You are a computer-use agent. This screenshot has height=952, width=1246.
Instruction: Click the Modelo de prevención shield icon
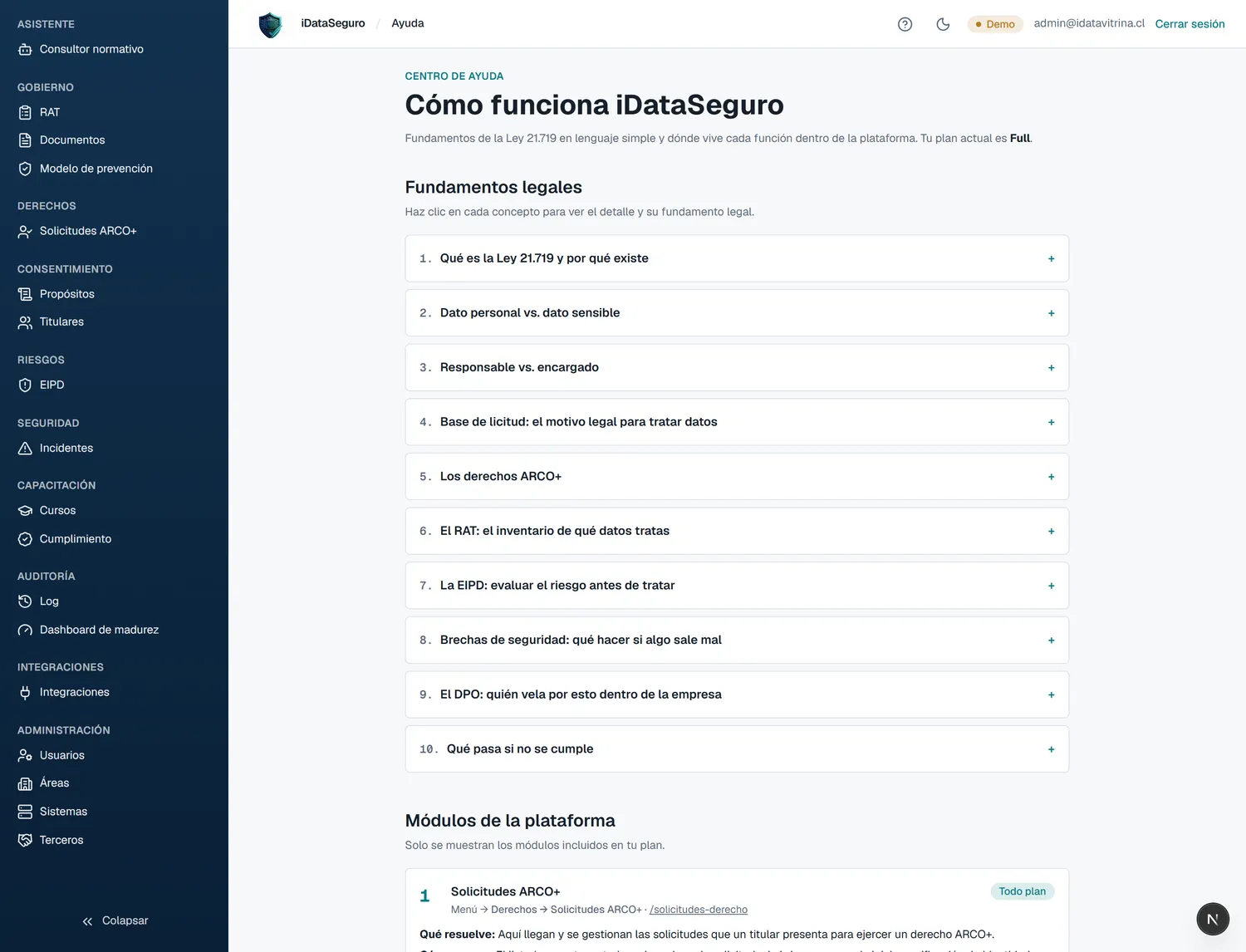coord(25,169)
